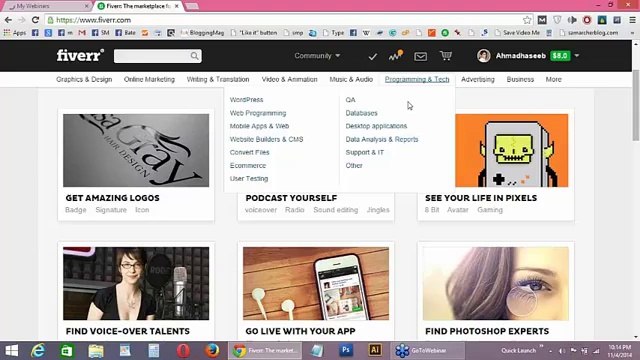Open the Apps bookmarks shortcut
The width and height of the screenshot is (640, 360).
(x=15, y=33)
